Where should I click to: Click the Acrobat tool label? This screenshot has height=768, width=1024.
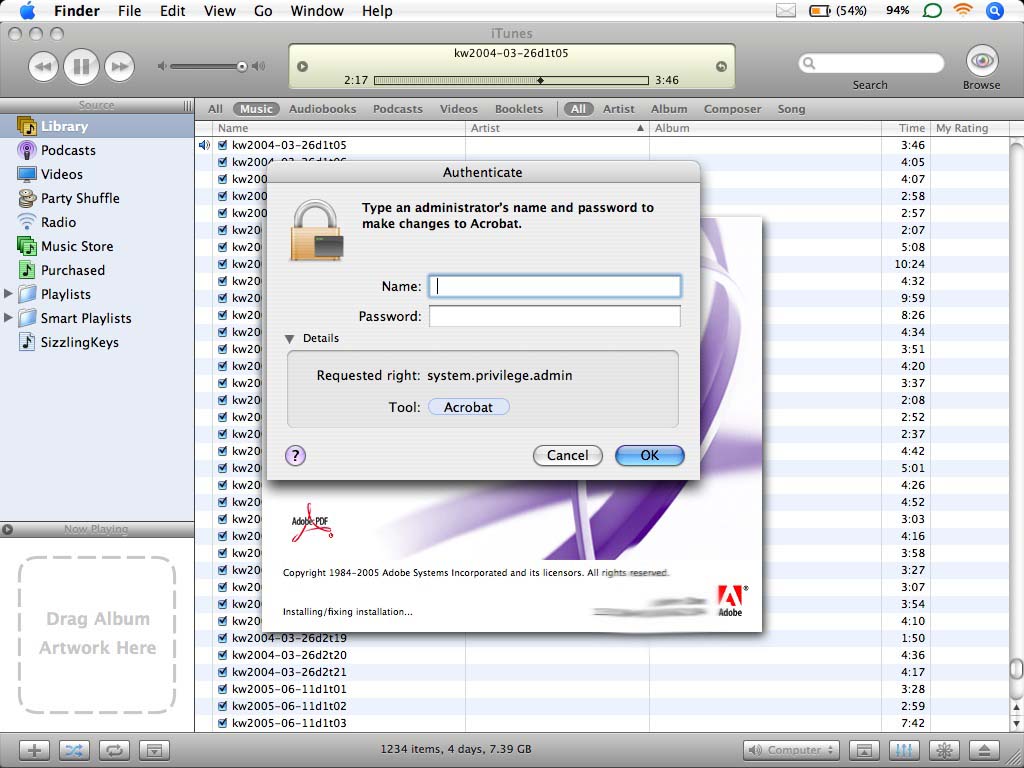tap(468, 407)
